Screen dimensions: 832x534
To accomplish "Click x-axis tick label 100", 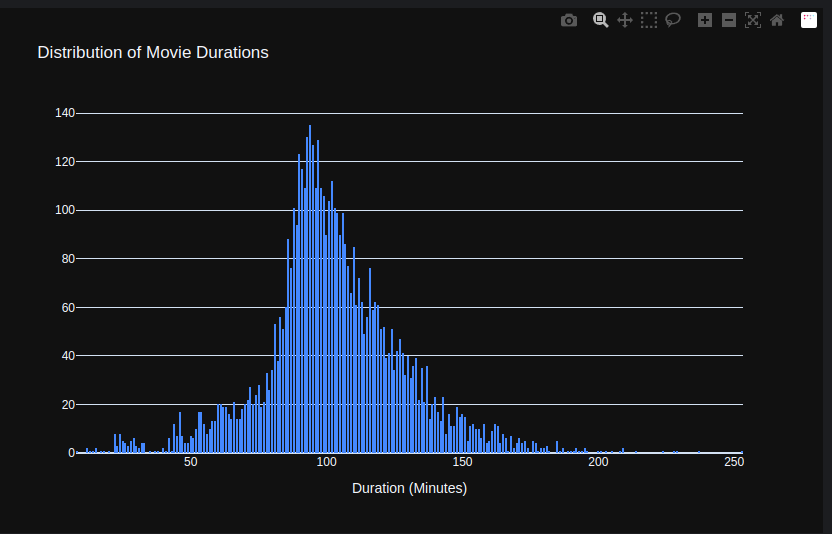I will [326, 462].
